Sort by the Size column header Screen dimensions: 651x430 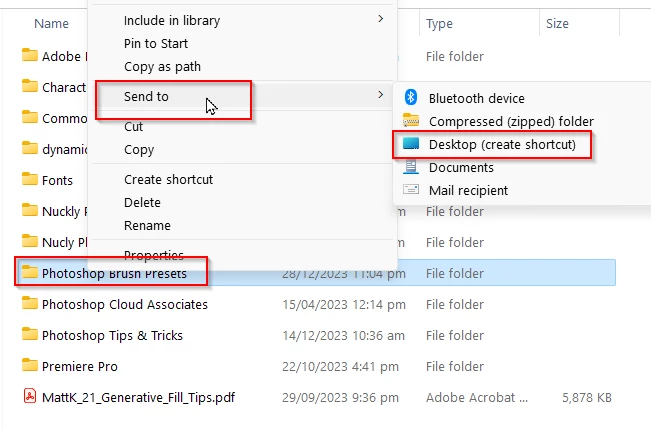(x=557, y=23)
